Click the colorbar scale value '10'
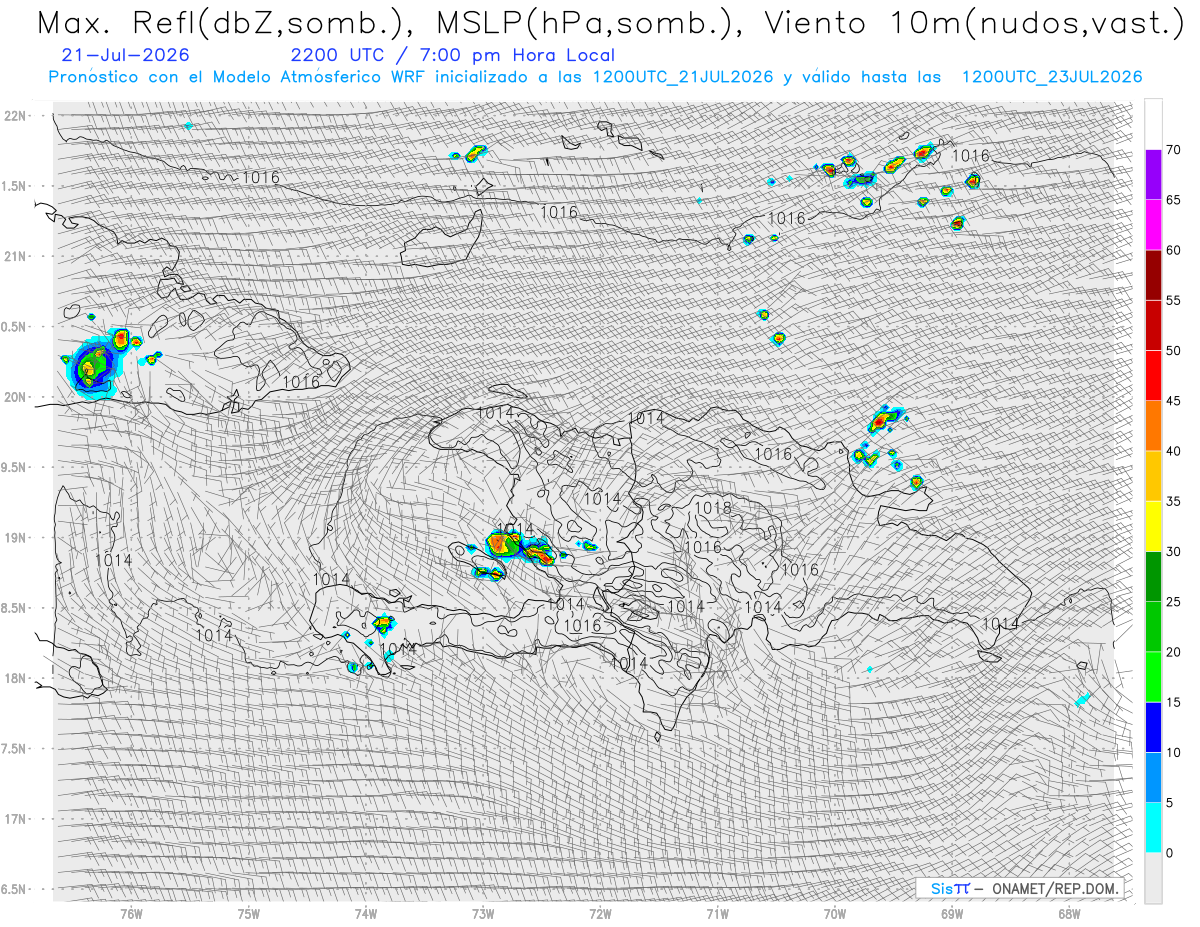1200x927 pixels. (1174, 752)
